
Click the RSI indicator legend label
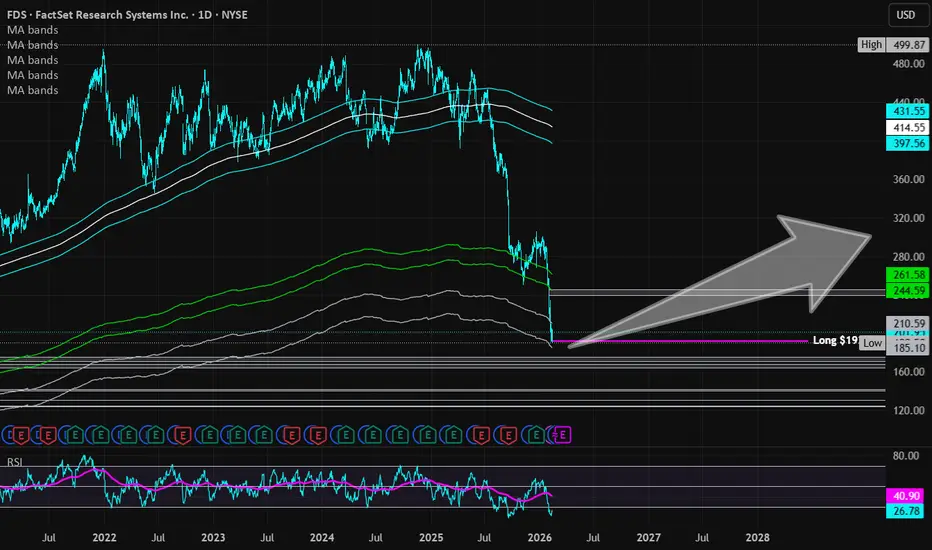pyautogui.click(x=16, y=462)
